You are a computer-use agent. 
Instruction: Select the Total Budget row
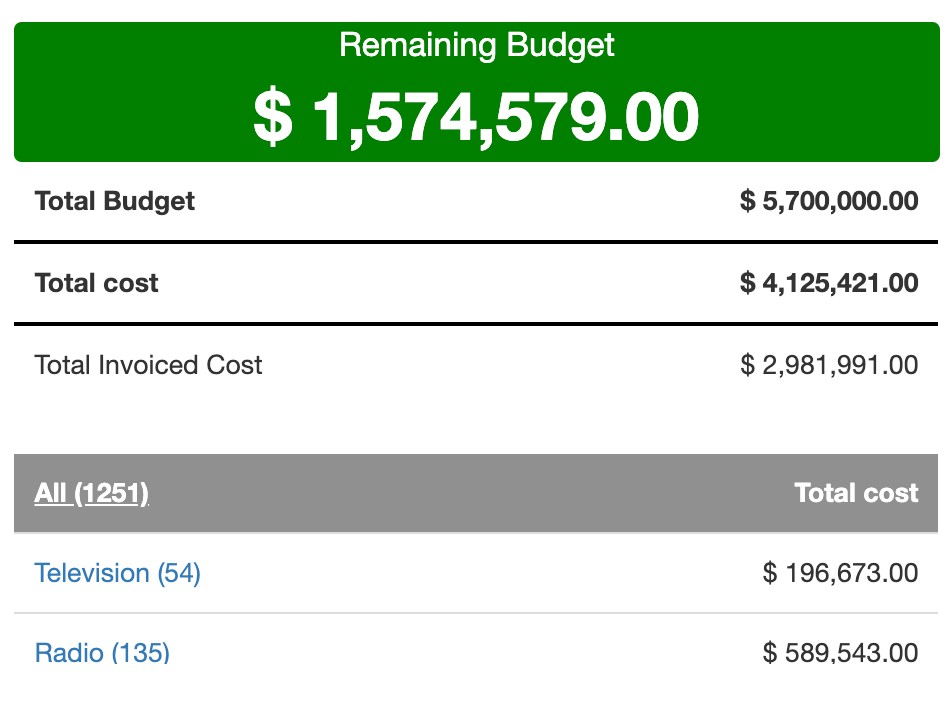(476, 201)
